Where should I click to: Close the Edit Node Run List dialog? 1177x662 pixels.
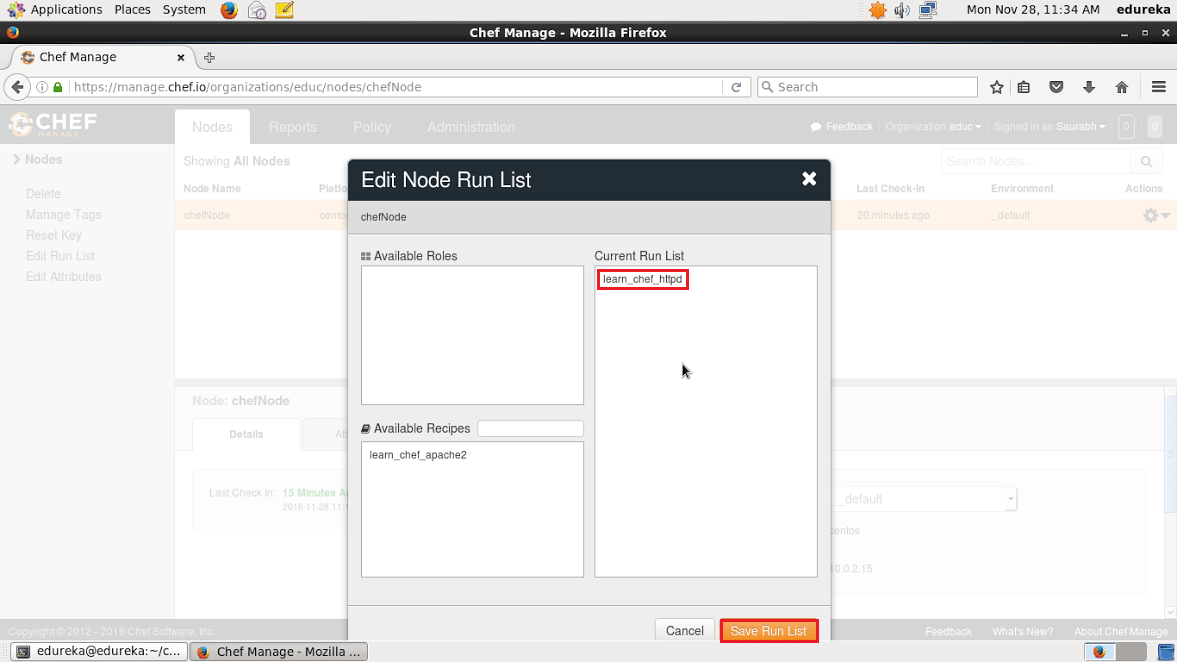[808, 179]
